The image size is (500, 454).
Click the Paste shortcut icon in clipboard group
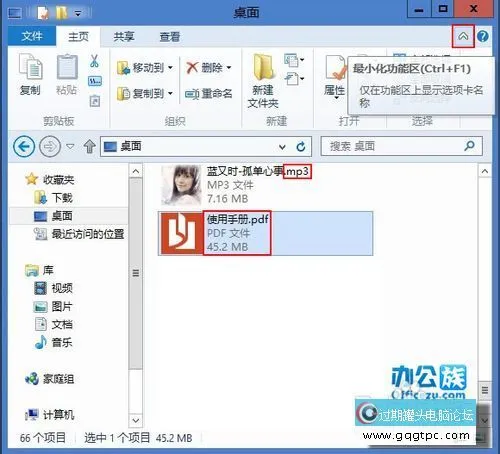click(95, 101)
